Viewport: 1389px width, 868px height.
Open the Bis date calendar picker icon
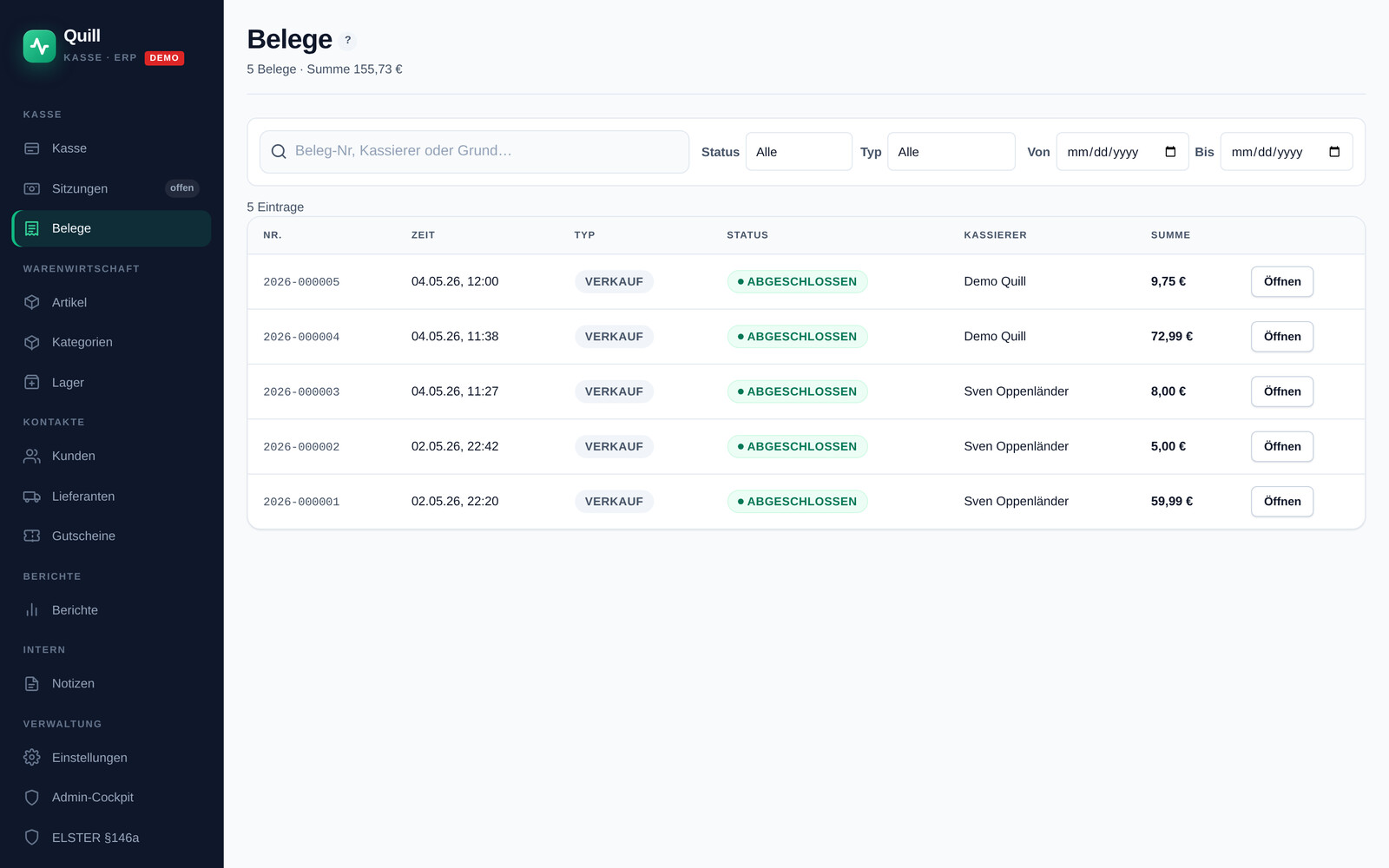[1334, 152]
